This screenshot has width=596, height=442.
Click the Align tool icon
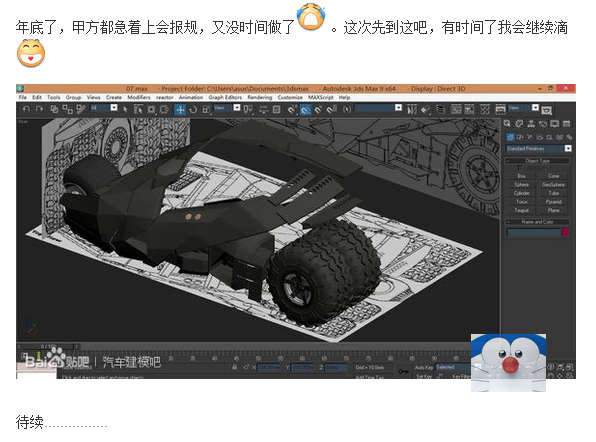(x=425, y=109)
